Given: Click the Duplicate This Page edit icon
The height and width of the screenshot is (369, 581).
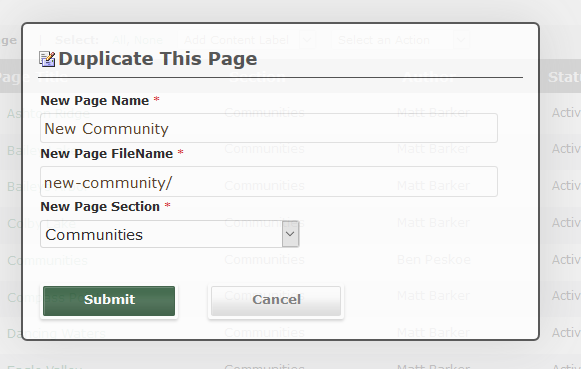Looking at the screenshot, I should pyautogui.click(x=47, y=59).
